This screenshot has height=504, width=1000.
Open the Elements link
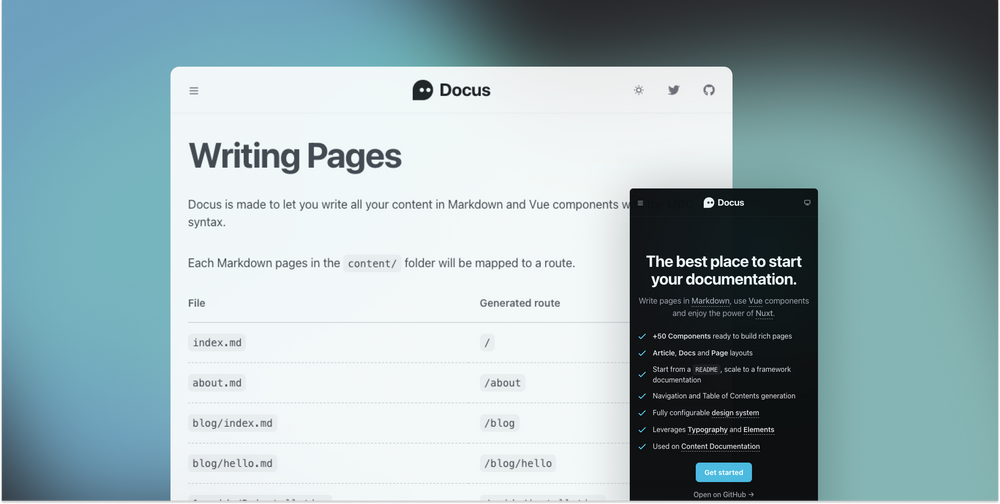[x=758, y=430]
